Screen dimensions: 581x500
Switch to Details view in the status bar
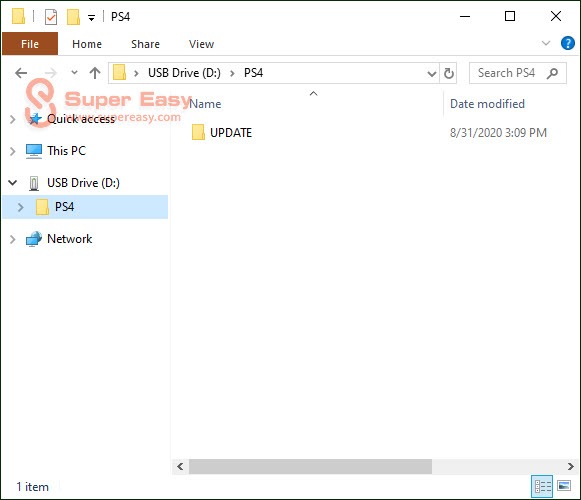coord(542,486)
